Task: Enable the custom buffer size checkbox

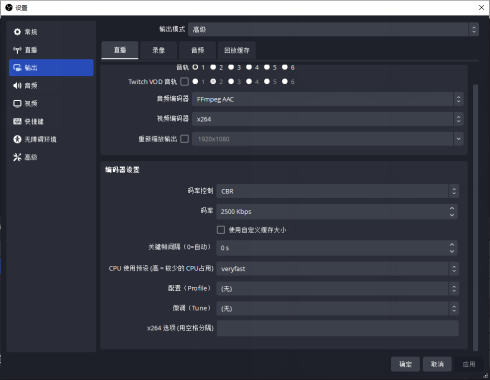Action: coord(221,230)
